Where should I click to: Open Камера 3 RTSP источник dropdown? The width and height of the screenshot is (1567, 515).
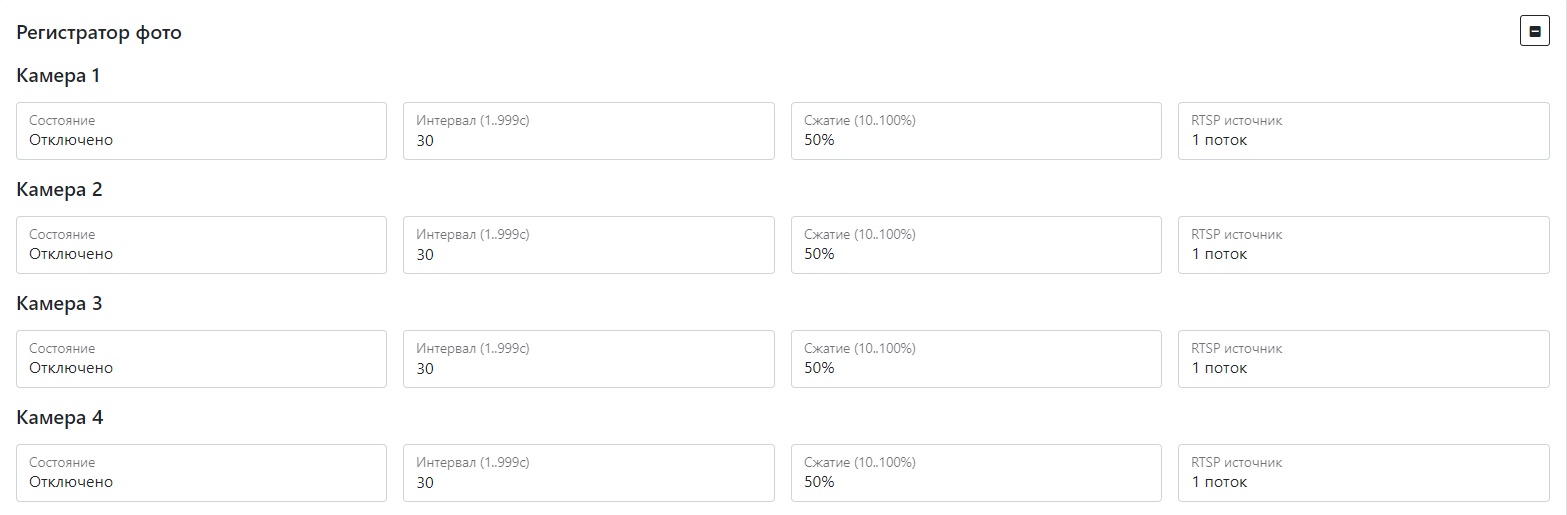[1363, 359]
